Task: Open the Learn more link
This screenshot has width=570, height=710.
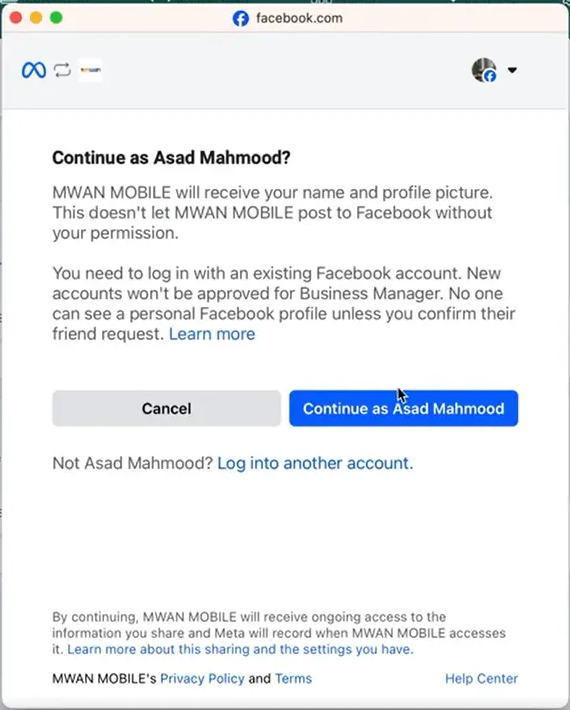Action: pyautogui.click(x=212, y=334)
